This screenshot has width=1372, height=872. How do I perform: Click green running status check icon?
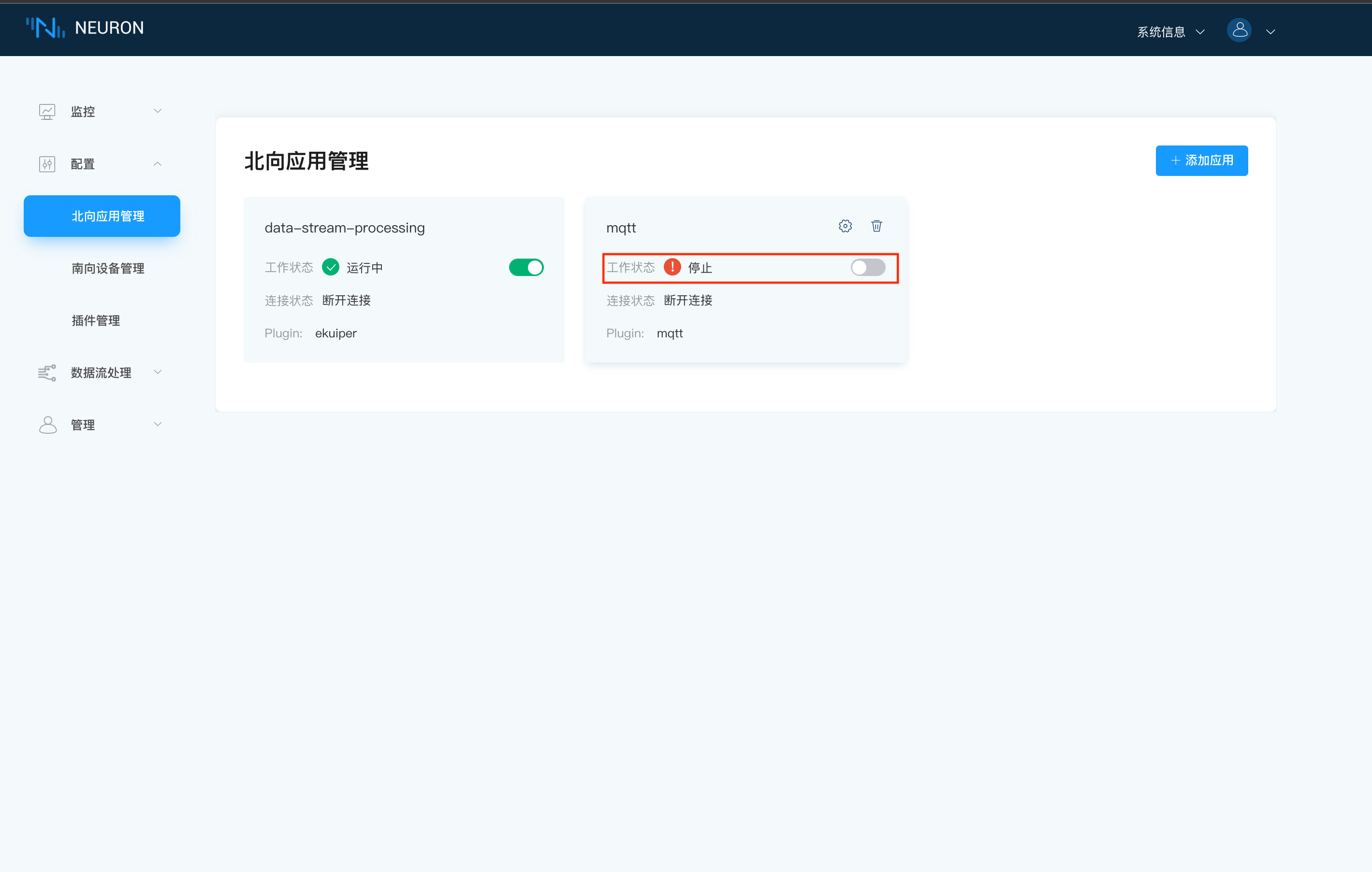331,267
